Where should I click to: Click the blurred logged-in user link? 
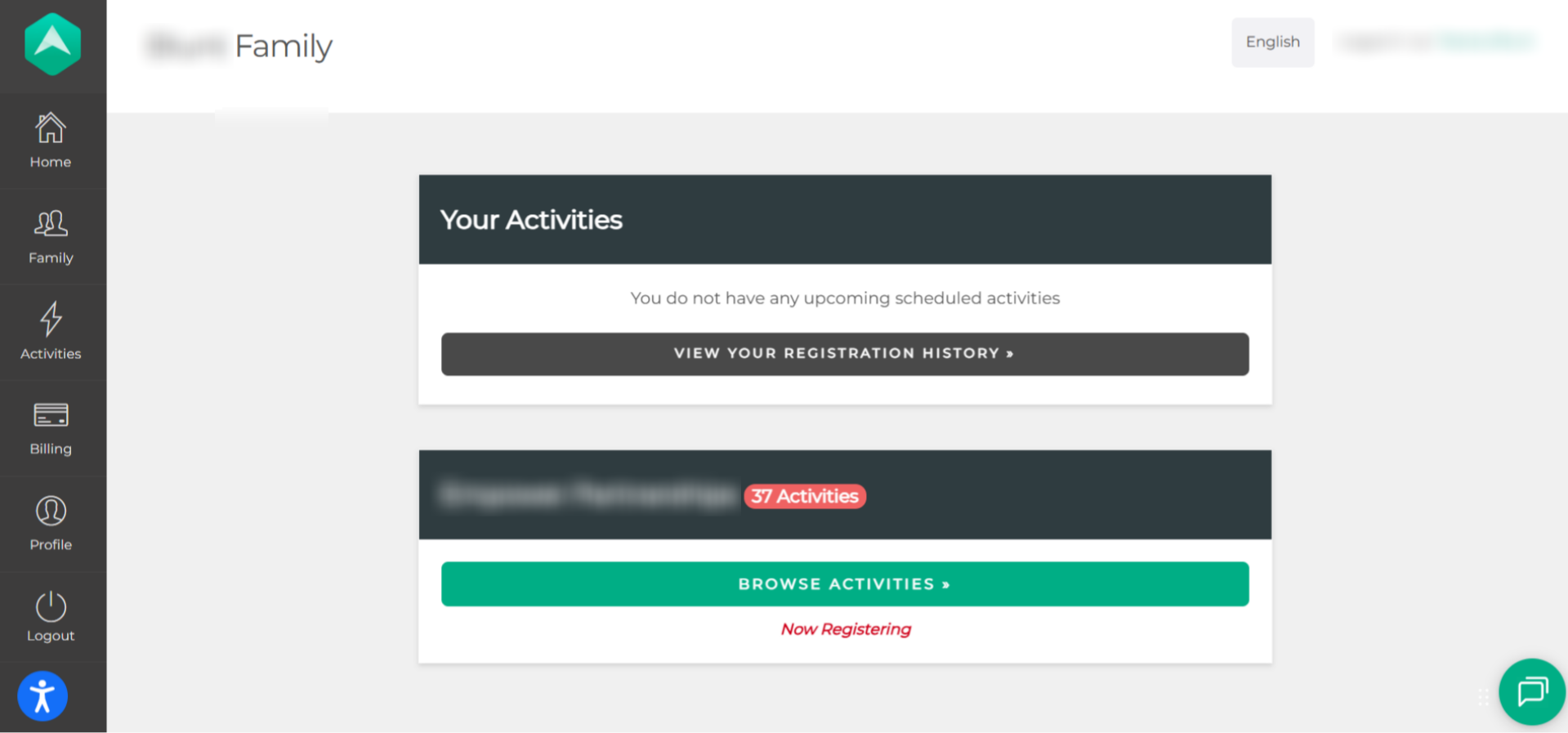click(1486, 41)
